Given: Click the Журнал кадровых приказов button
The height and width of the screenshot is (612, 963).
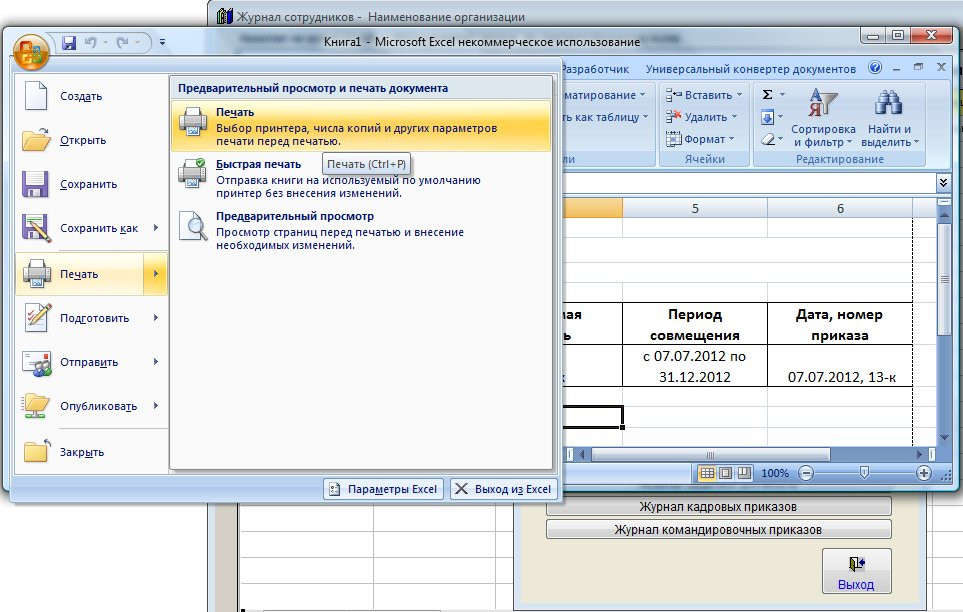Looking at the screenshot, I should coord(718,506).
